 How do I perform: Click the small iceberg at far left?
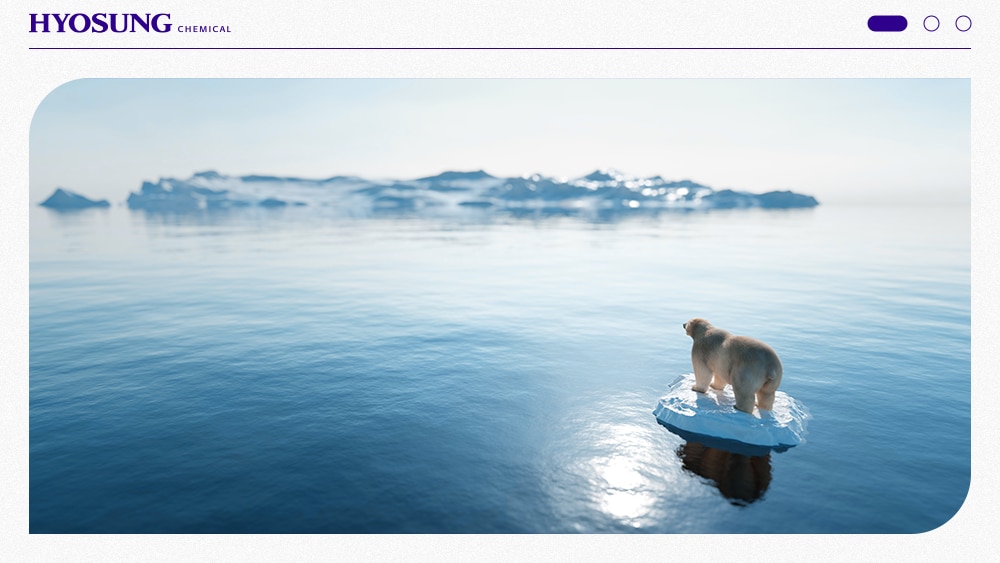click(73, 200)
